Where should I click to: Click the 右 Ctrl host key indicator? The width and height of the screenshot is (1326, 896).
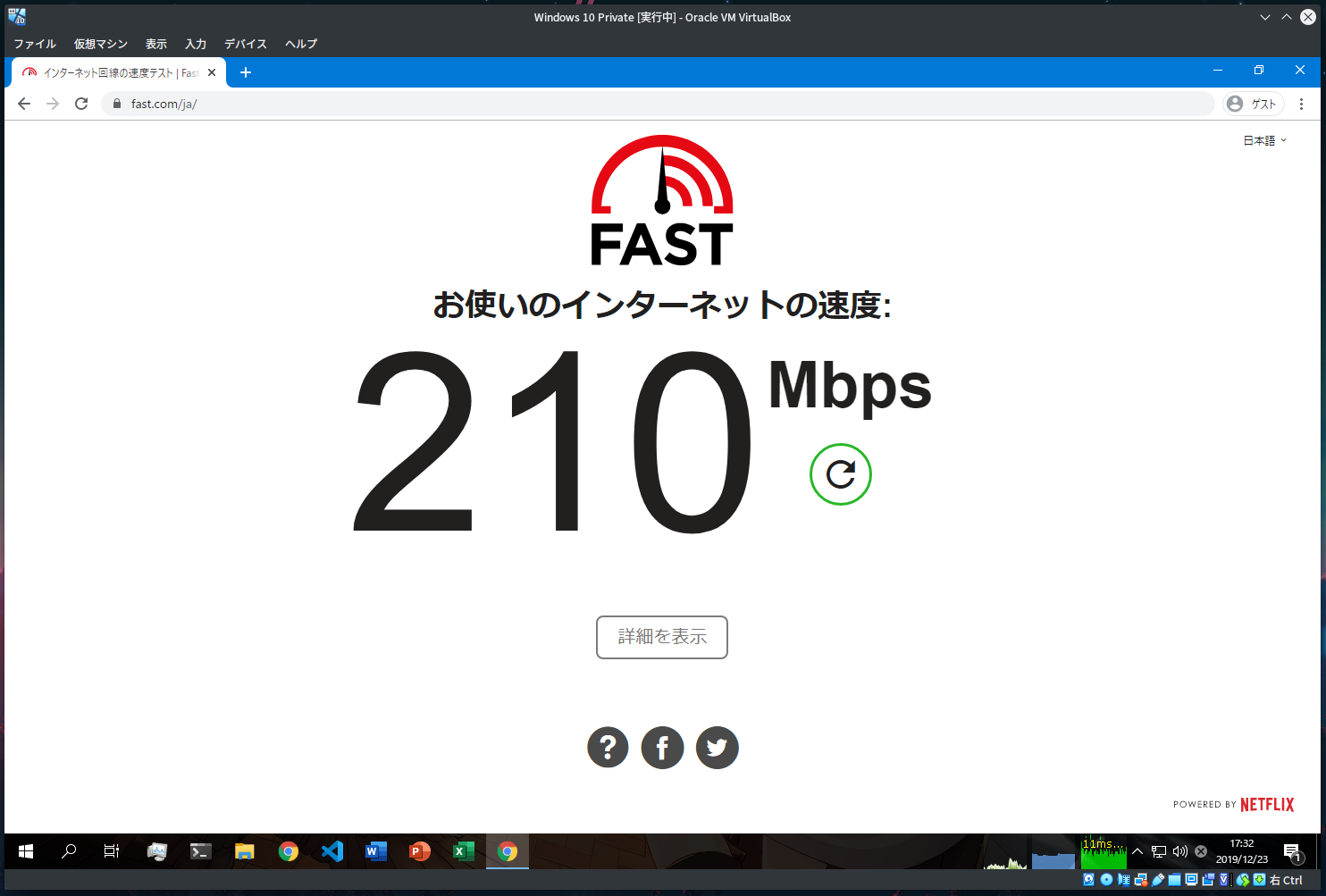[1287, 880]
